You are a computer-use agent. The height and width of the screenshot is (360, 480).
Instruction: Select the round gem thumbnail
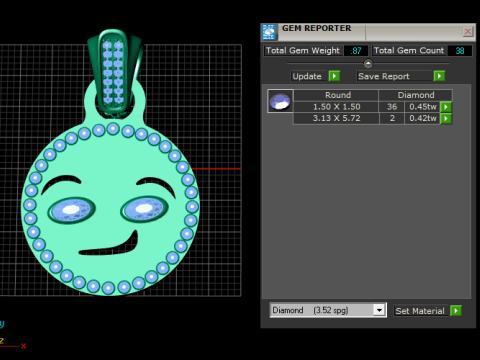pyautogui.click(x=280, y=101)
